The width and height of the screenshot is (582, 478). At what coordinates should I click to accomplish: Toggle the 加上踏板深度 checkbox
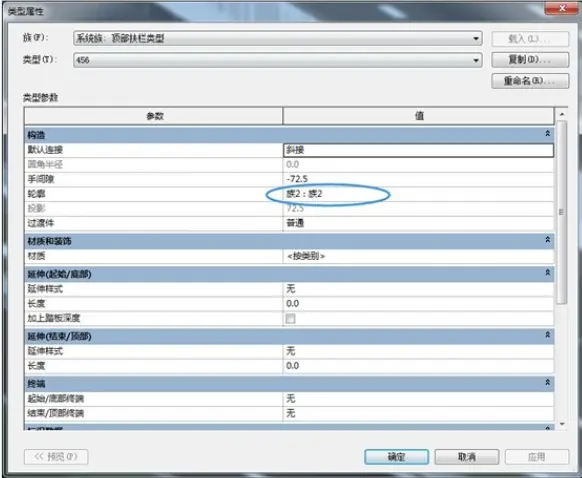pos(290,318)
